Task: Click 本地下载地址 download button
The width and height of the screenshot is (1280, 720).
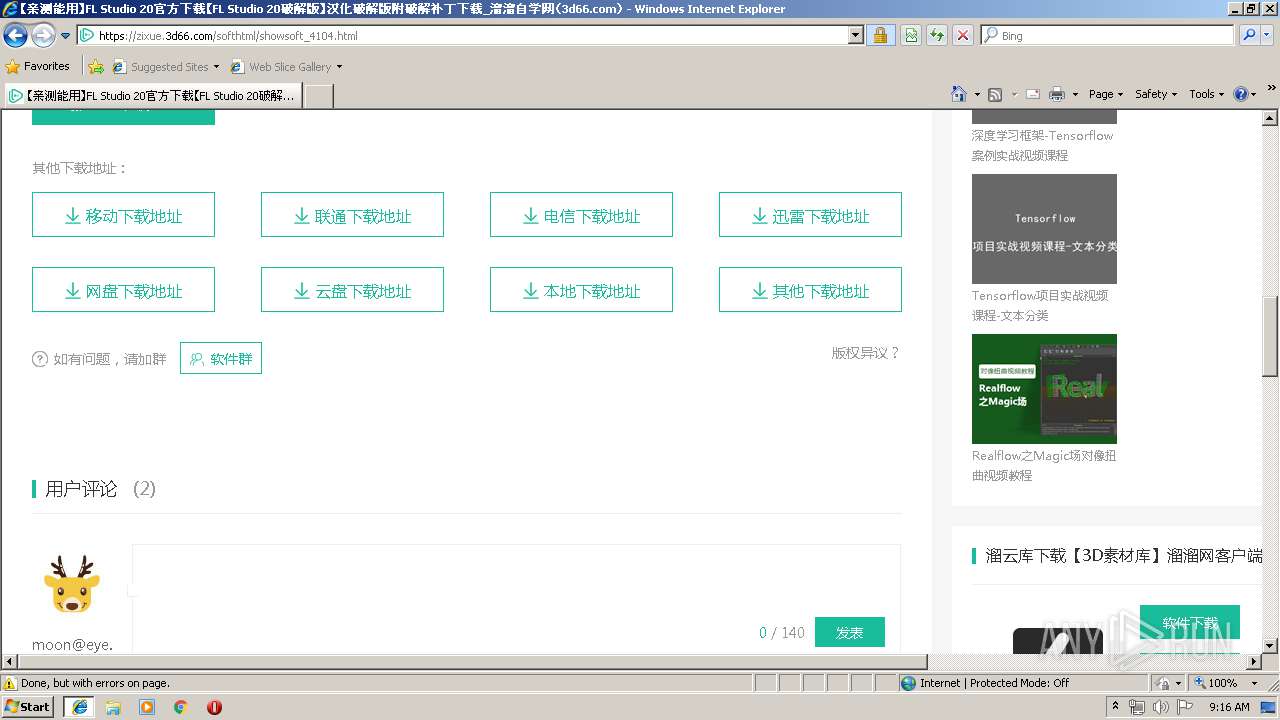Action: click(x=581, y=290)
